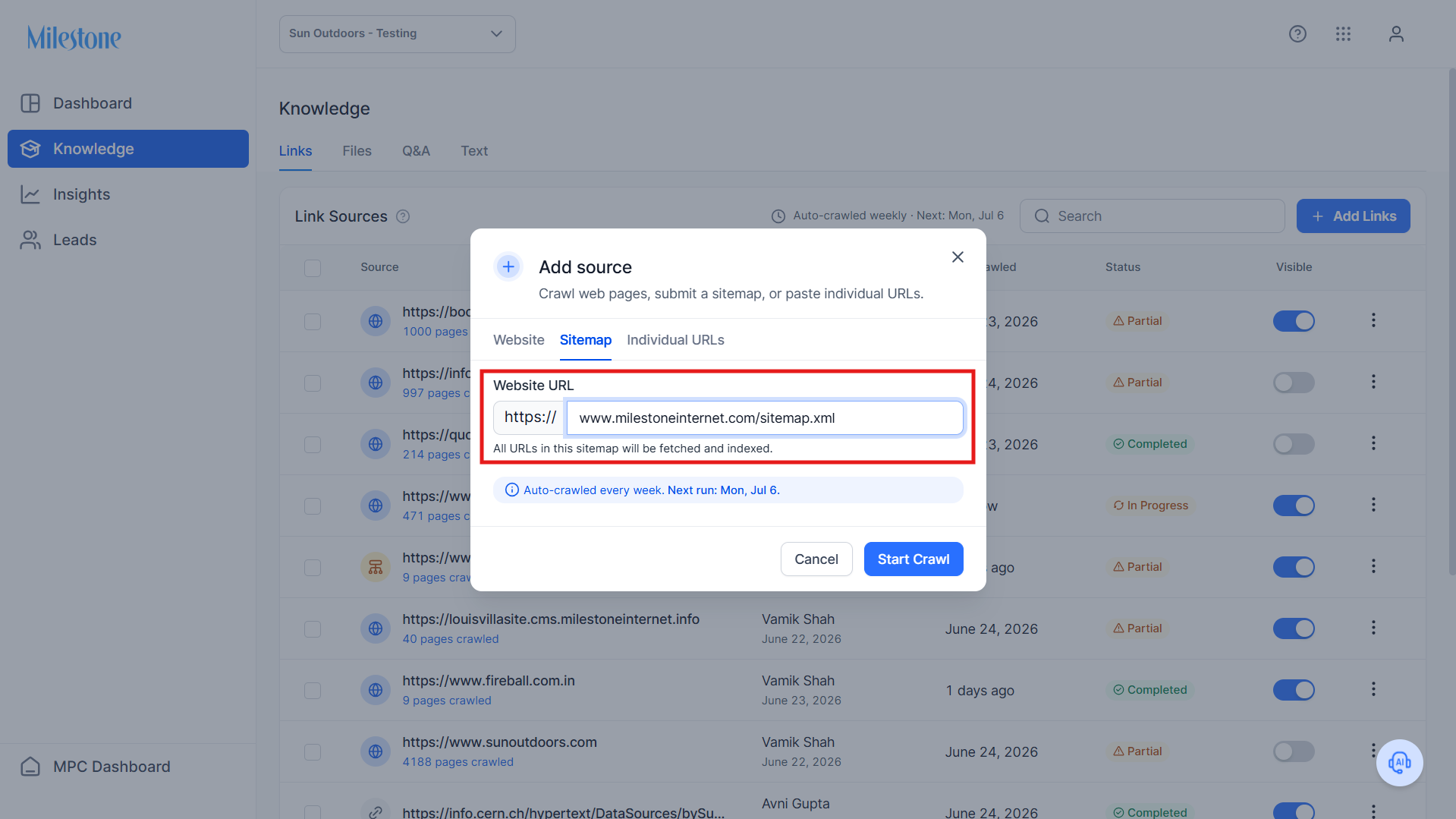
Task: Click the plus icon beside Add source
Action: click(508, 266)
